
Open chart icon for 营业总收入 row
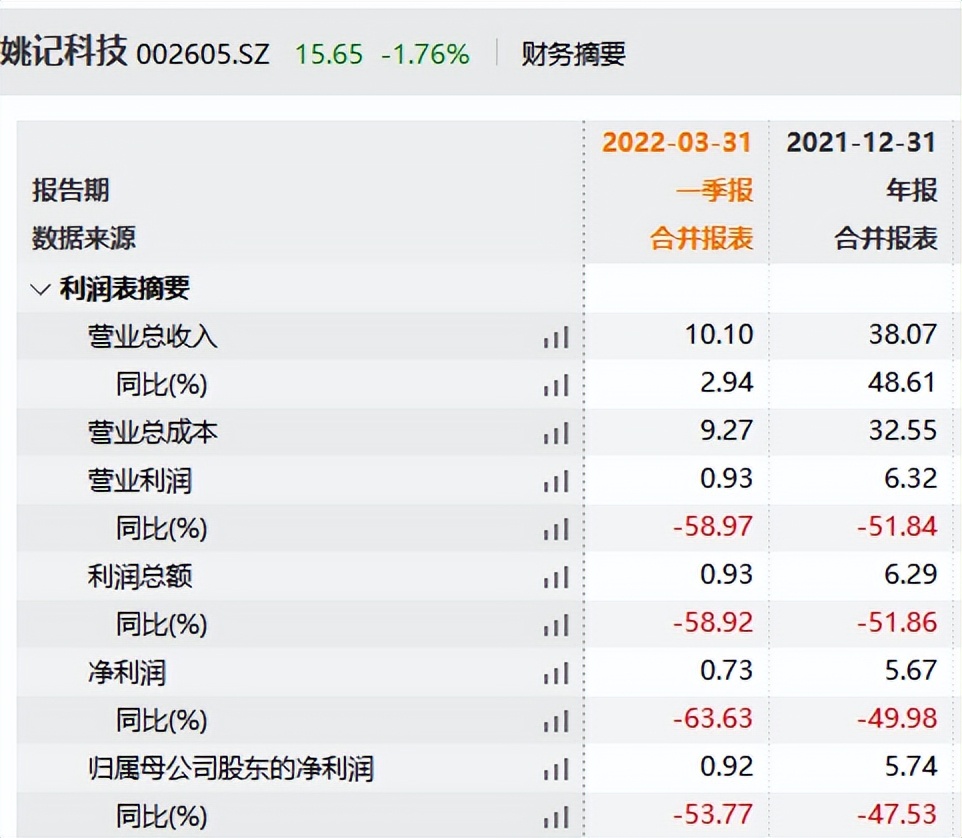pyautogui.click(x=556, y=337)
